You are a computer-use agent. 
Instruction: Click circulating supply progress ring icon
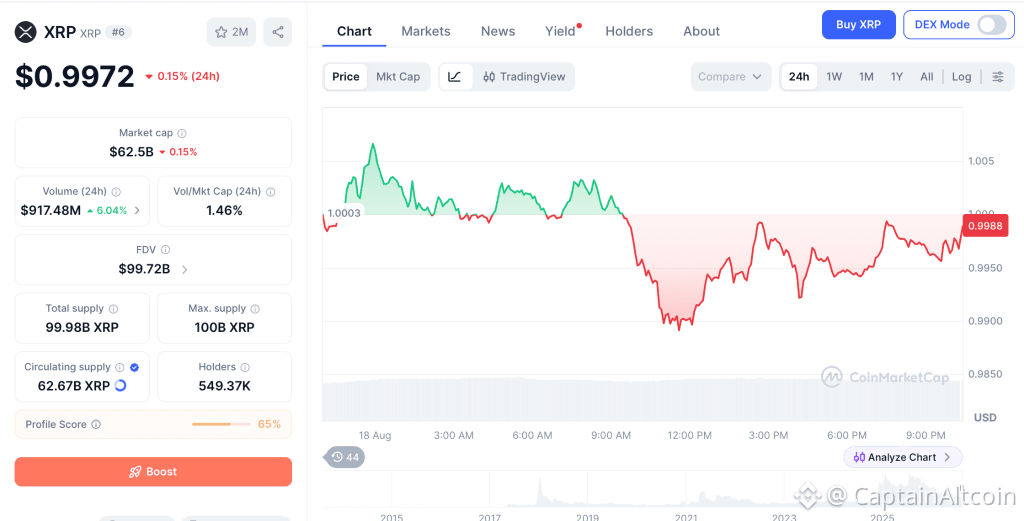[120, 386]
